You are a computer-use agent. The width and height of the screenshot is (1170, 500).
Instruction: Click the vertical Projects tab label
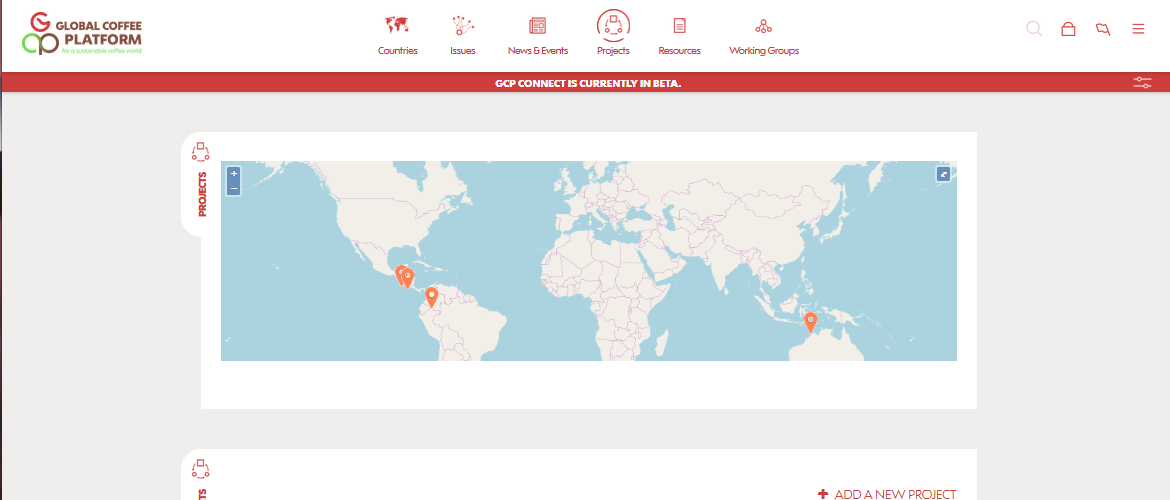(202, 194)
